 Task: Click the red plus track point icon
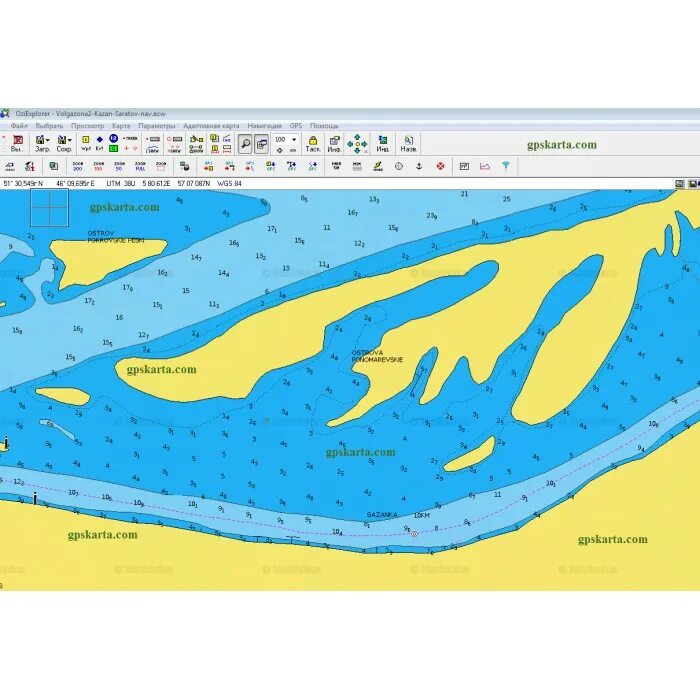click(126, 149)
